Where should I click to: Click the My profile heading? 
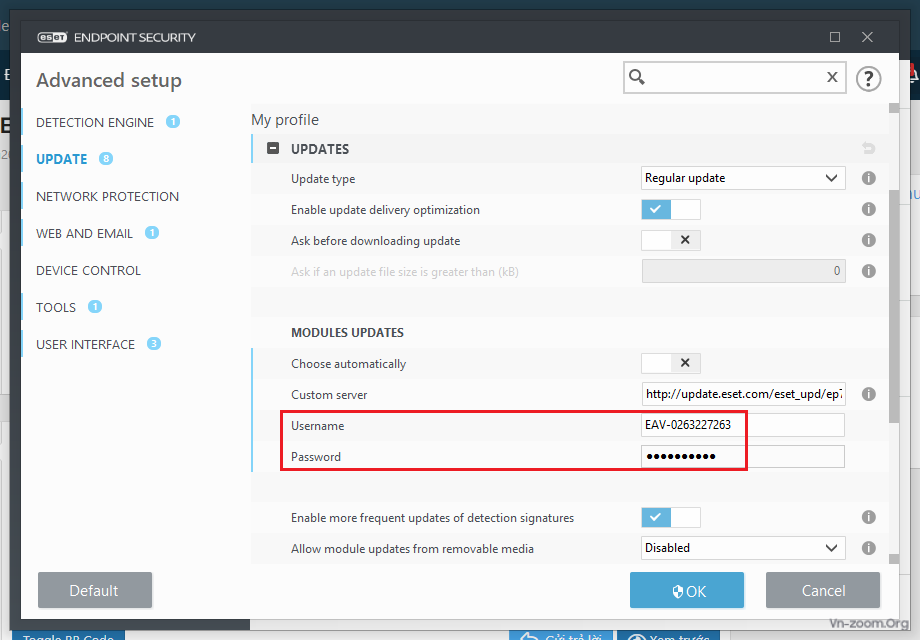[x=285, y=120]
